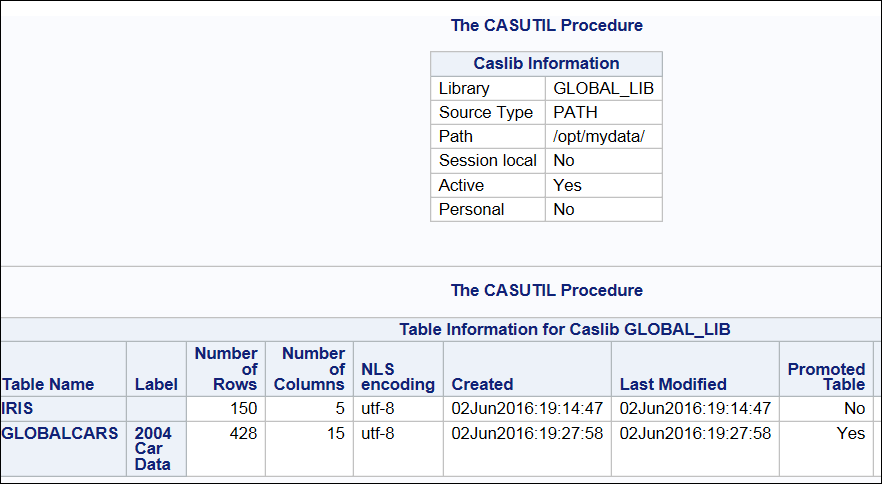Select the Number of Rows column header
Screen dimensions: 882x484
click(x=226, y=369)
